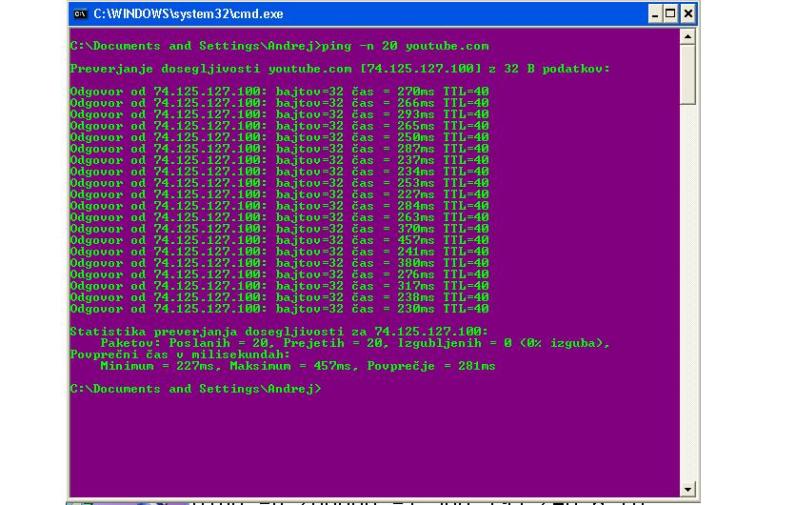Viewport: 800px width, 505px height.
Task: Click the 'Statistika preverjanja dosegljivosti' line
Action: [279, 331]
